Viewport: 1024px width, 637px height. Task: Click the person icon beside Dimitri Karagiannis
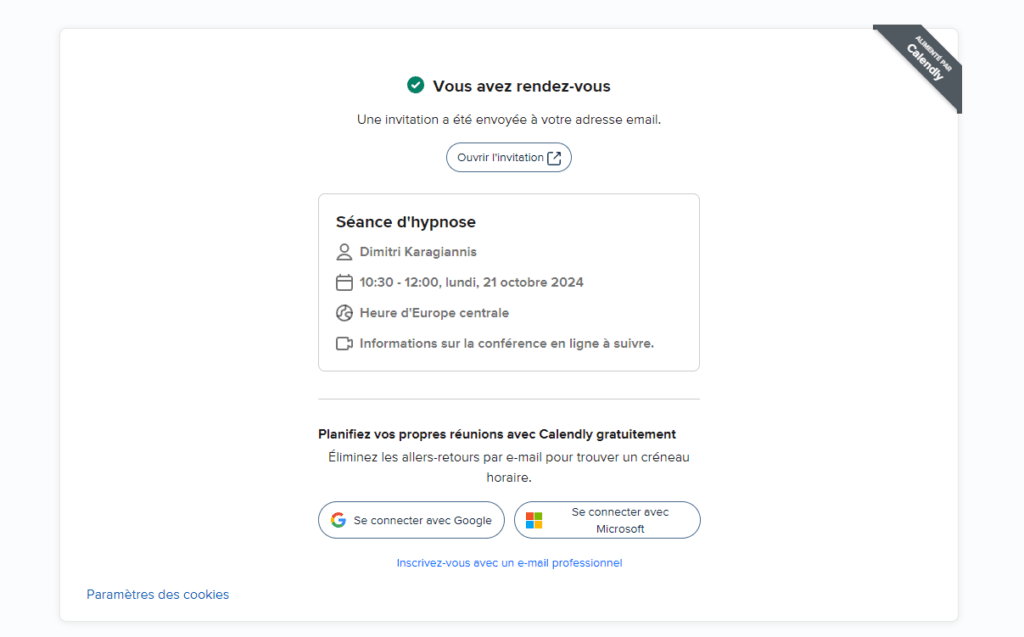pyautogui.click(x=344, y=252)
